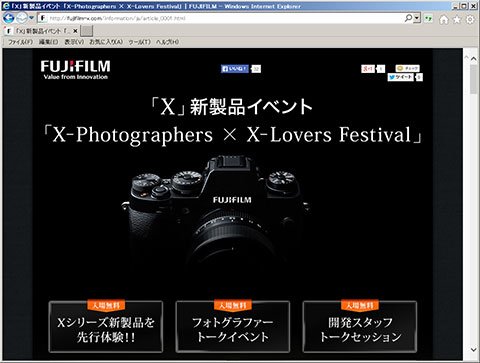The height and width of the screenshot is (363, 480).
Task: Open the Tools gear icon
Action: (470, 19)
